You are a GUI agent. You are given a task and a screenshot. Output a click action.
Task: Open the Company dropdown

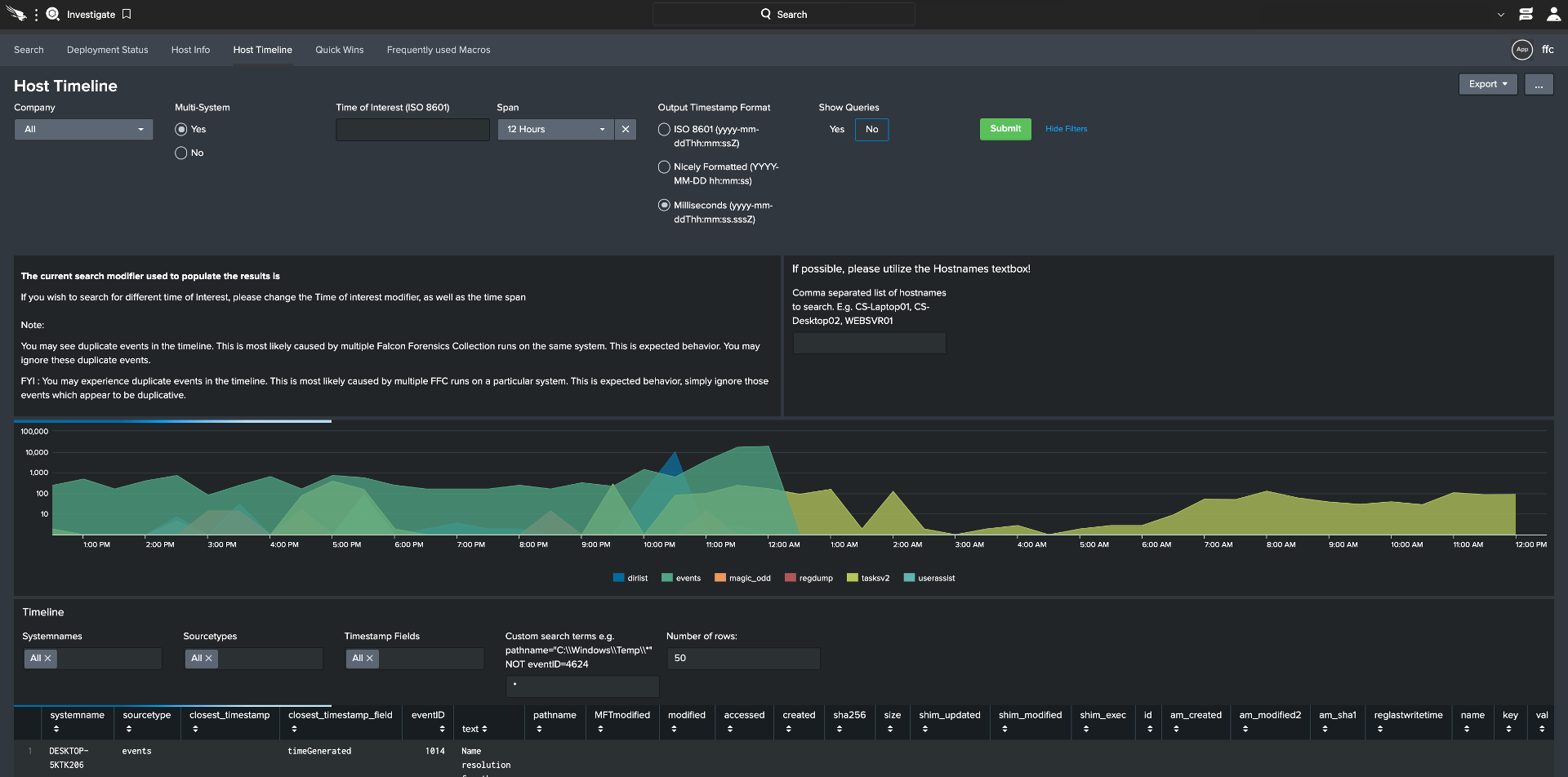83,129
